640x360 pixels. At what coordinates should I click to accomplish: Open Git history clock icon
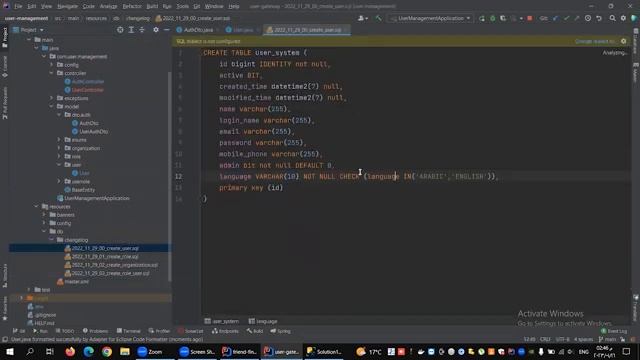click(x=588, y=18)
